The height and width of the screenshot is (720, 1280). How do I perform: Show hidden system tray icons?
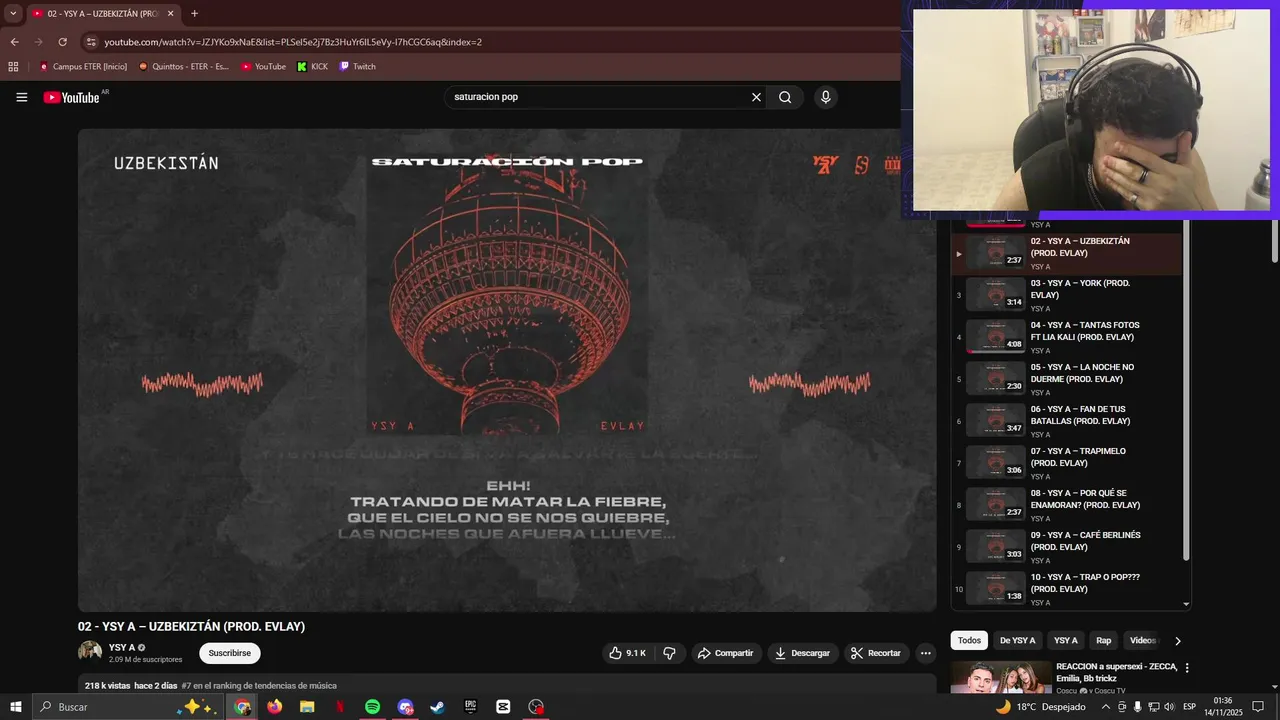1104,707
